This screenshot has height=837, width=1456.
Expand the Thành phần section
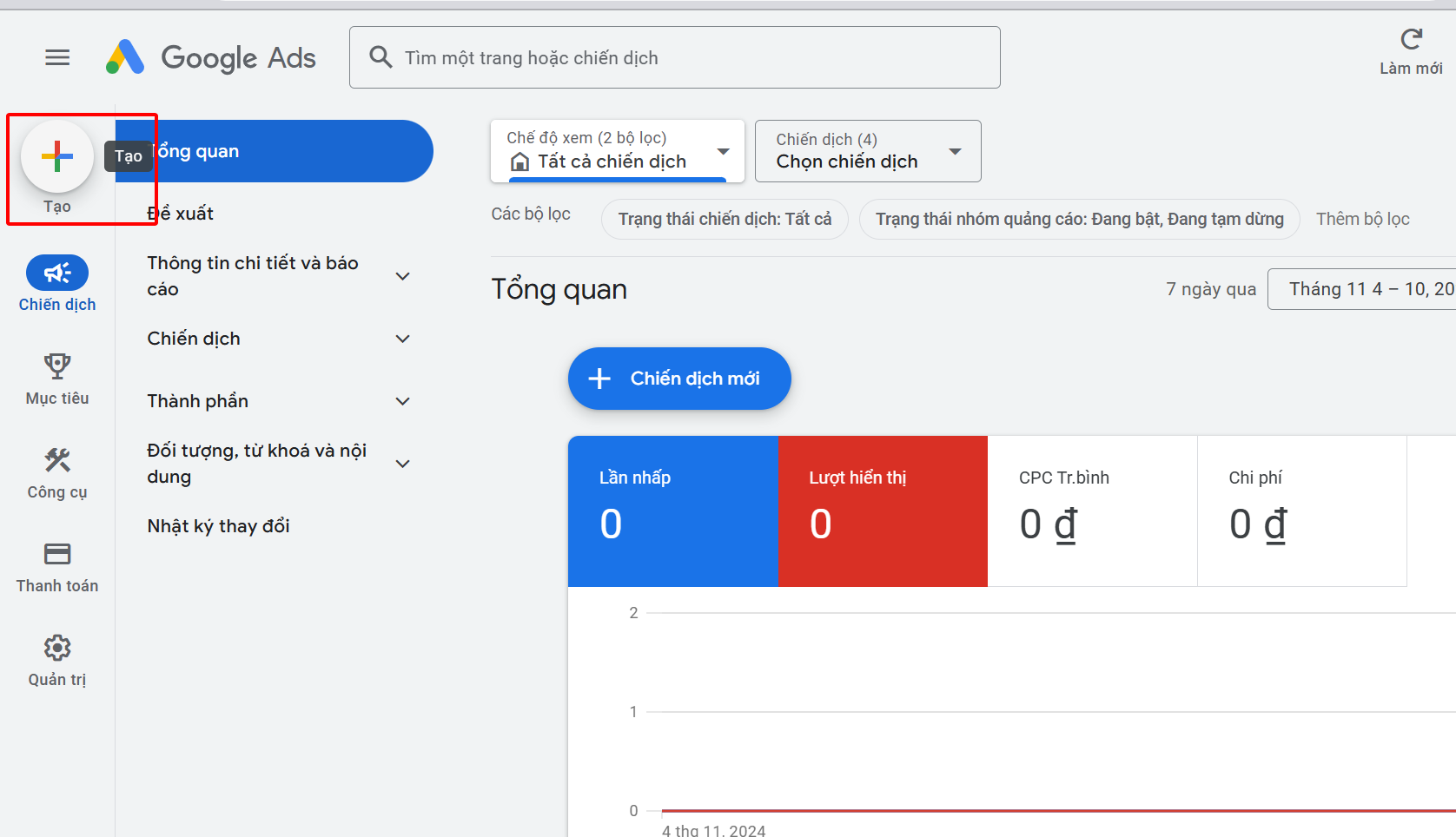pos(278,400)
